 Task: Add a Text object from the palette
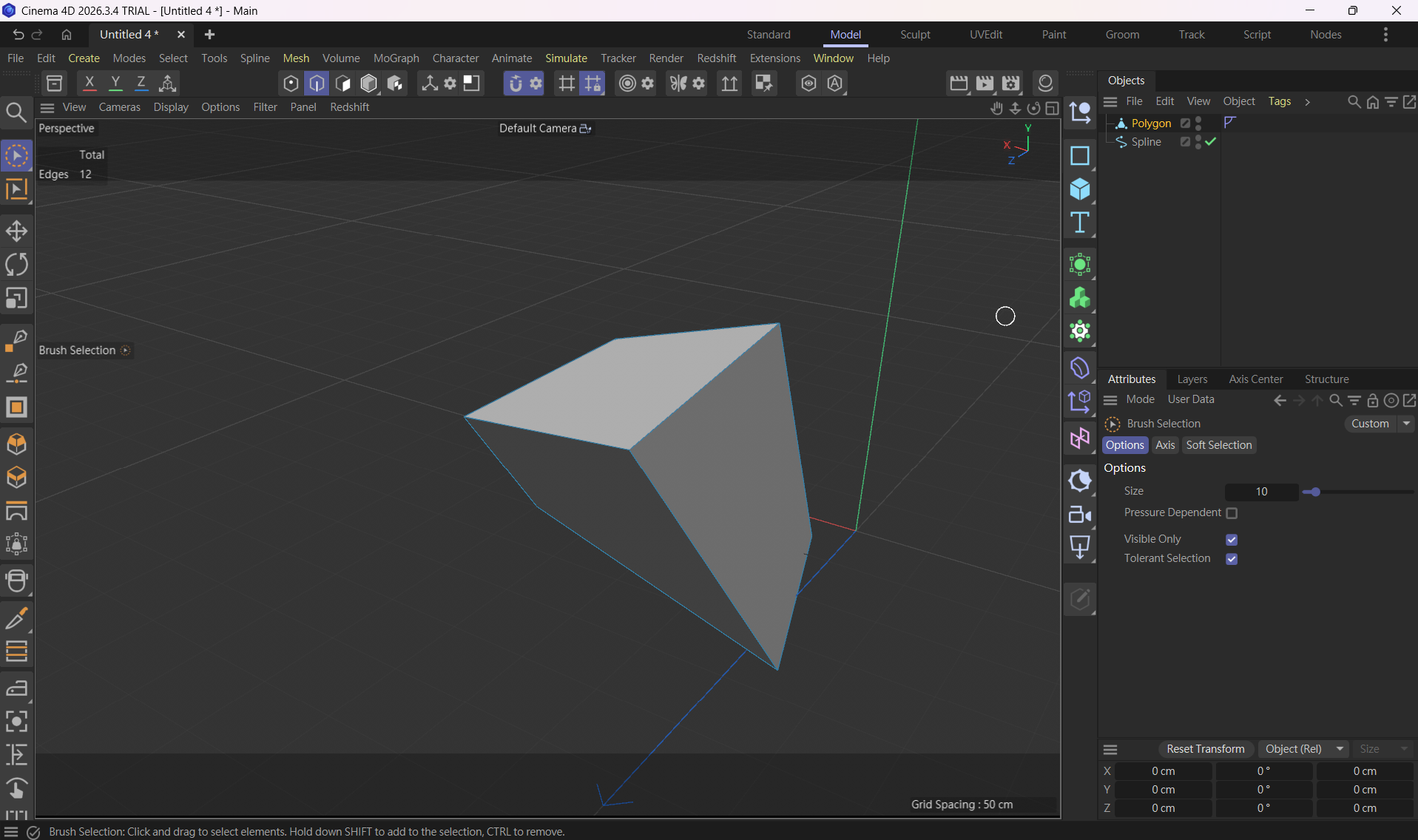1080,223
